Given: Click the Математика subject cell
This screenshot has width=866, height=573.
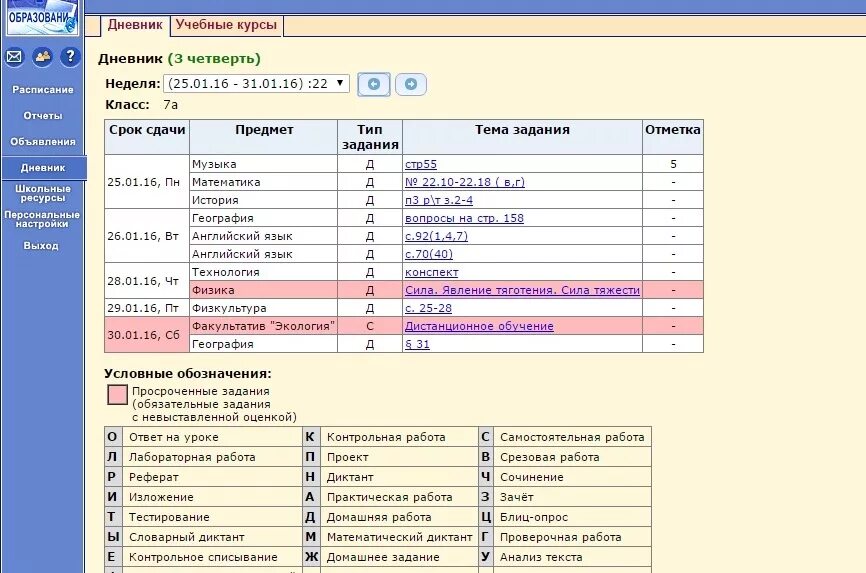Looking at the screenshot, I should point(263,182).
